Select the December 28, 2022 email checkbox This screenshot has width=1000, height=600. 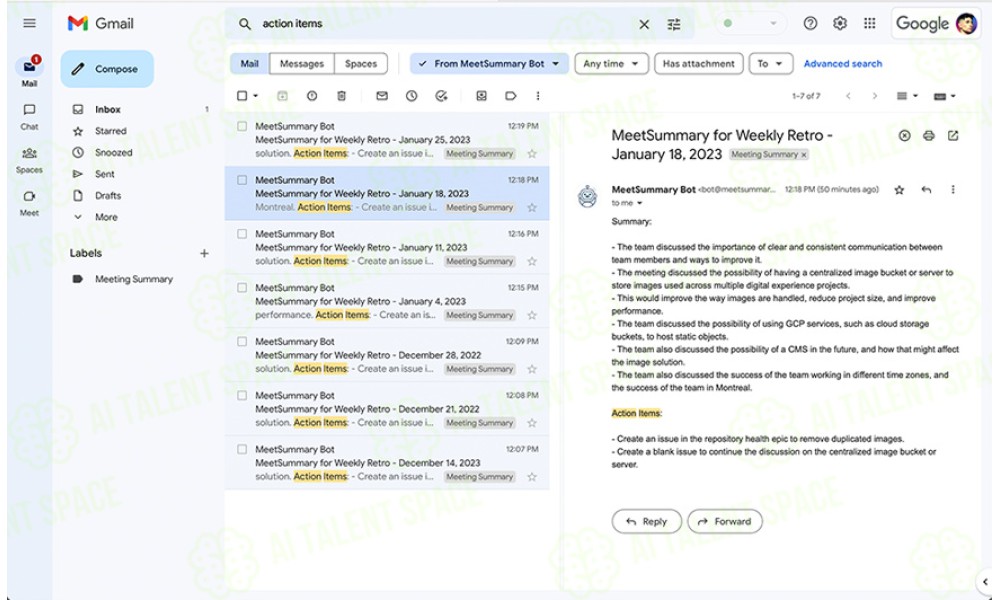point(242,342)
